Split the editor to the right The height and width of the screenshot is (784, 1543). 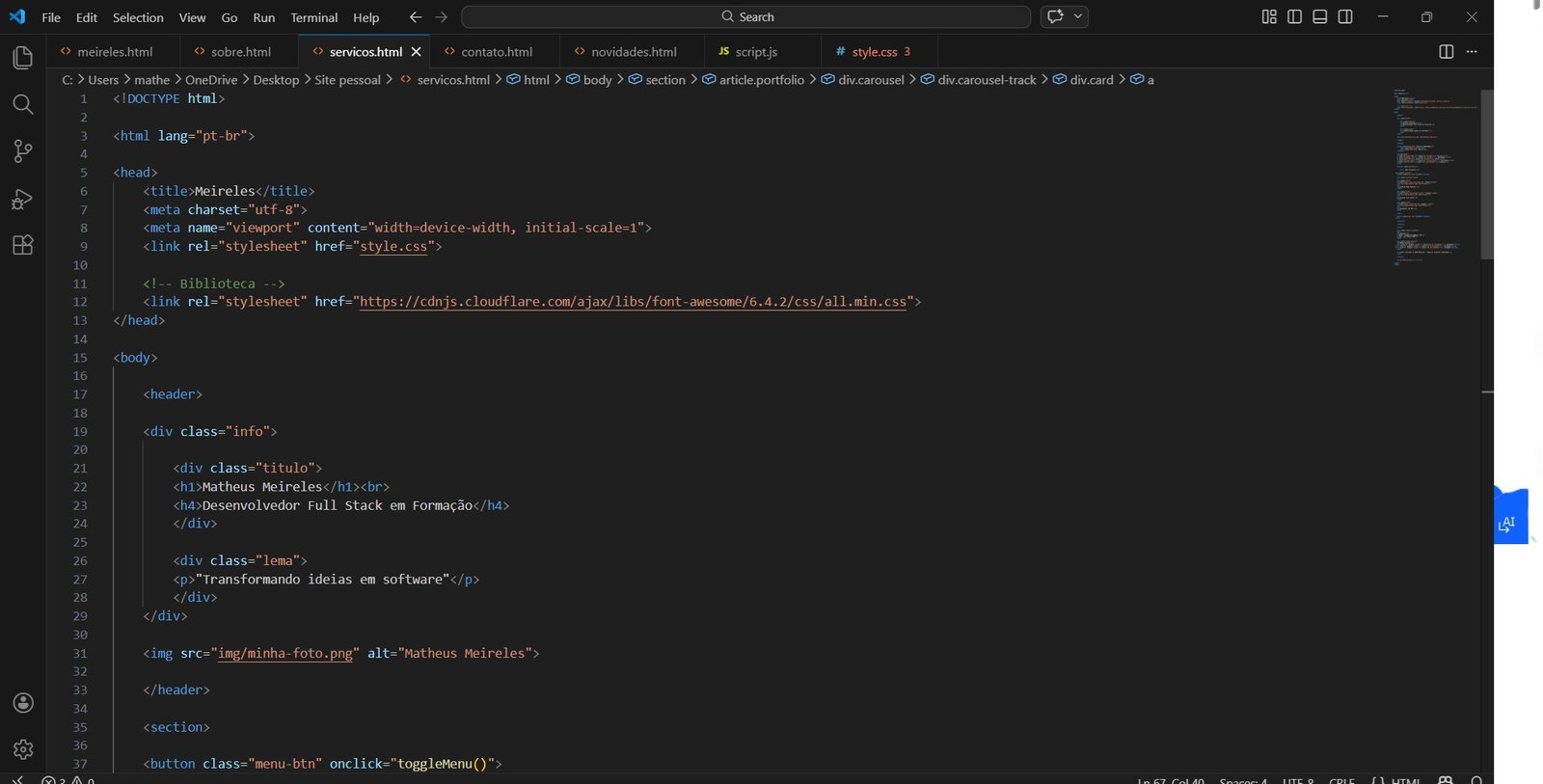coord(1446,52)
